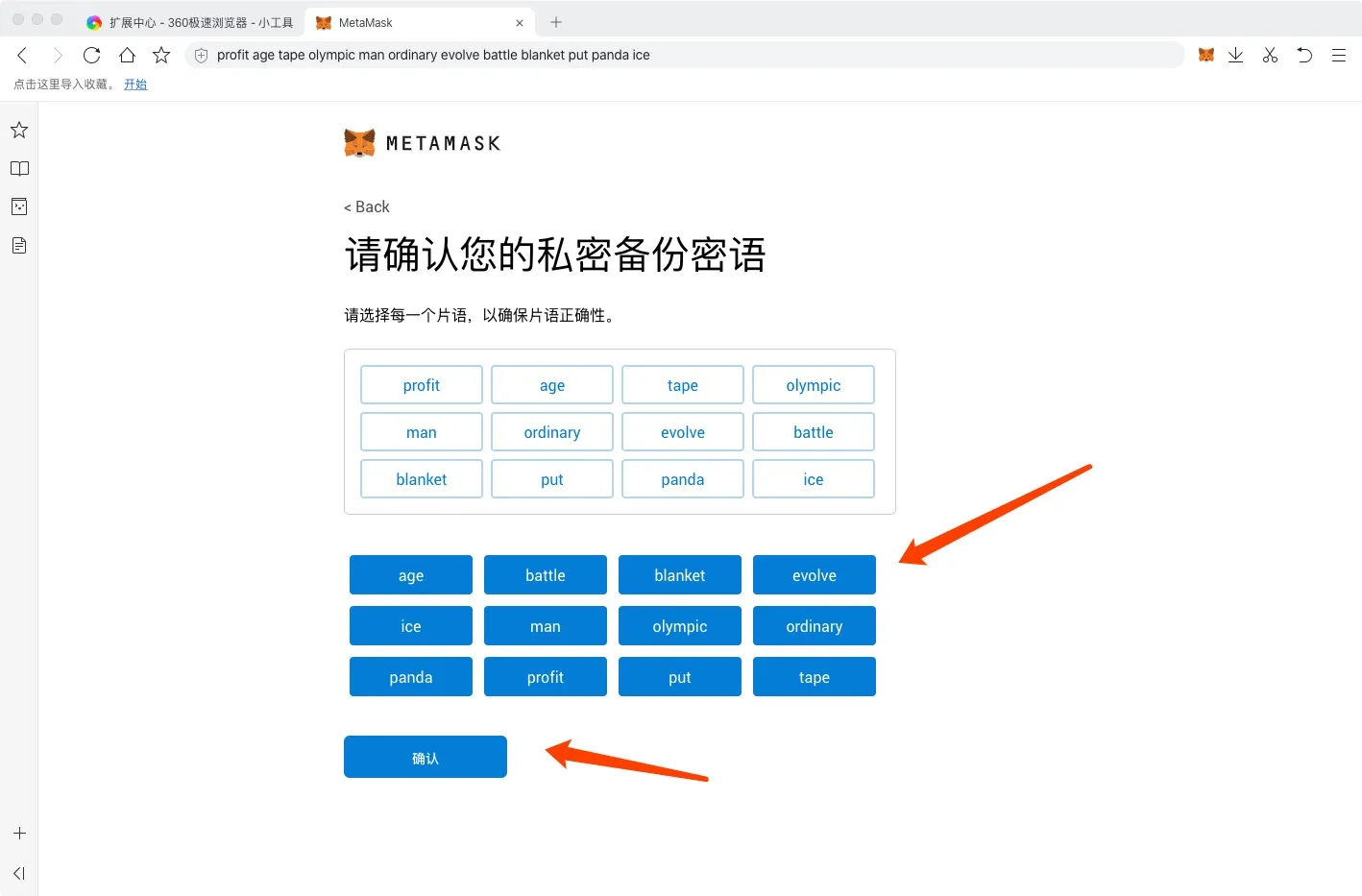Click the page refresh icon

91,55
